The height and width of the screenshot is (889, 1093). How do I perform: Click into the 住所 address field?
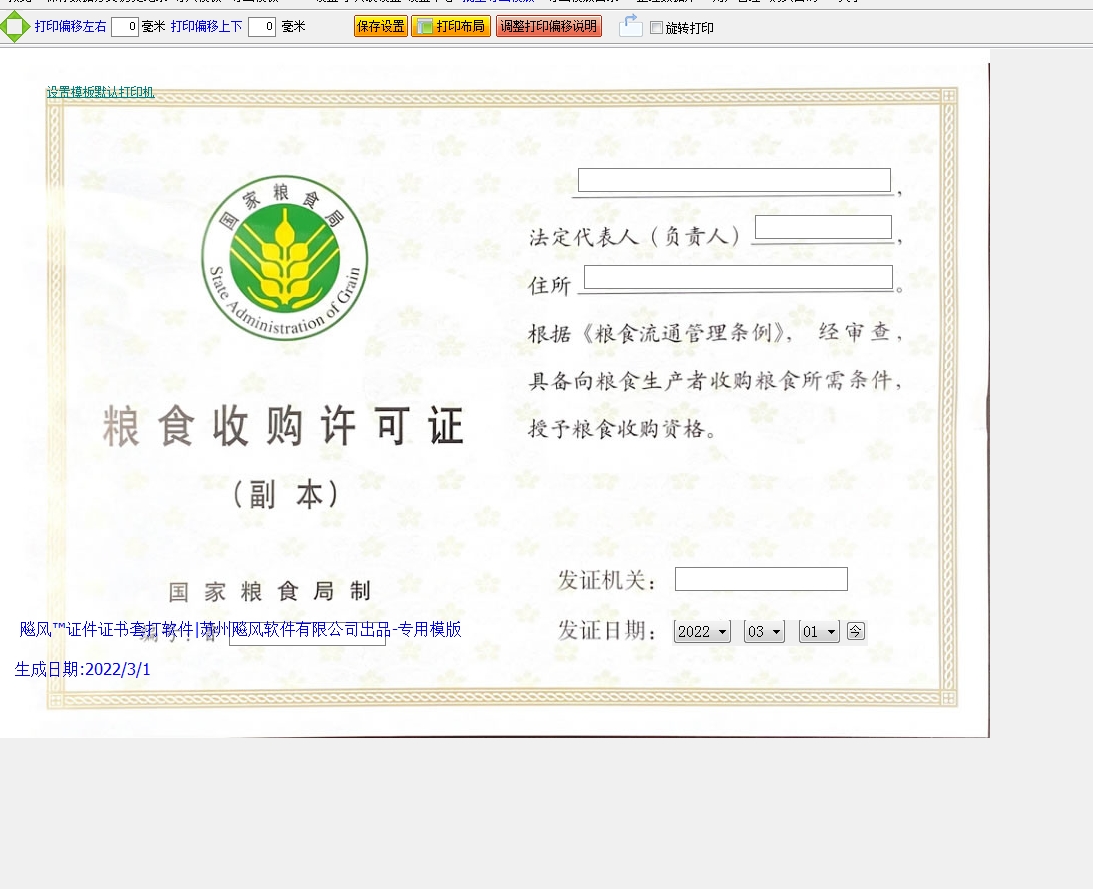tap(738, 277)
